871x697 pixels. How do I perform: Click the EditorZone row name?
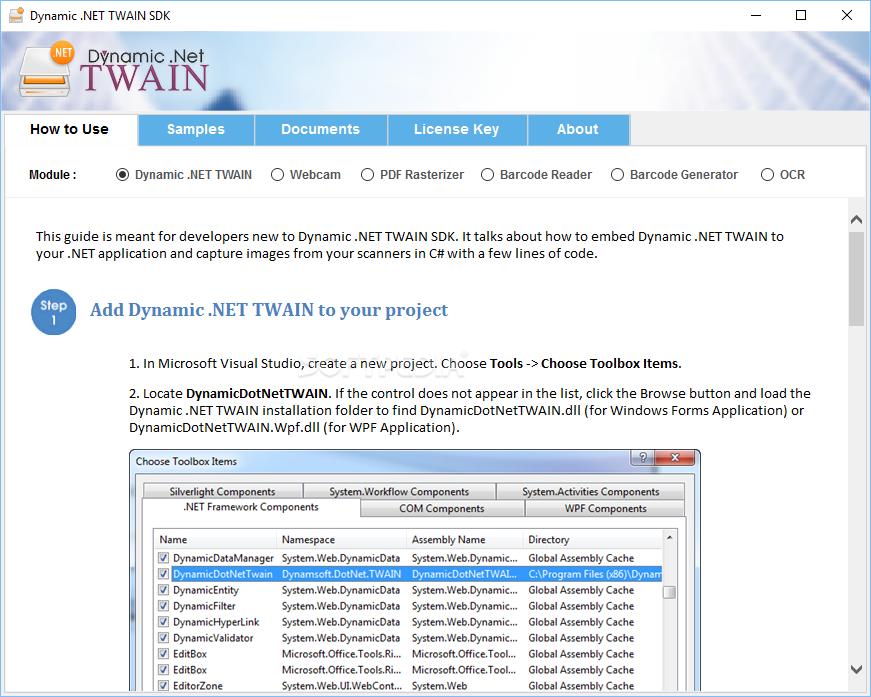click(x=198, y=686)
